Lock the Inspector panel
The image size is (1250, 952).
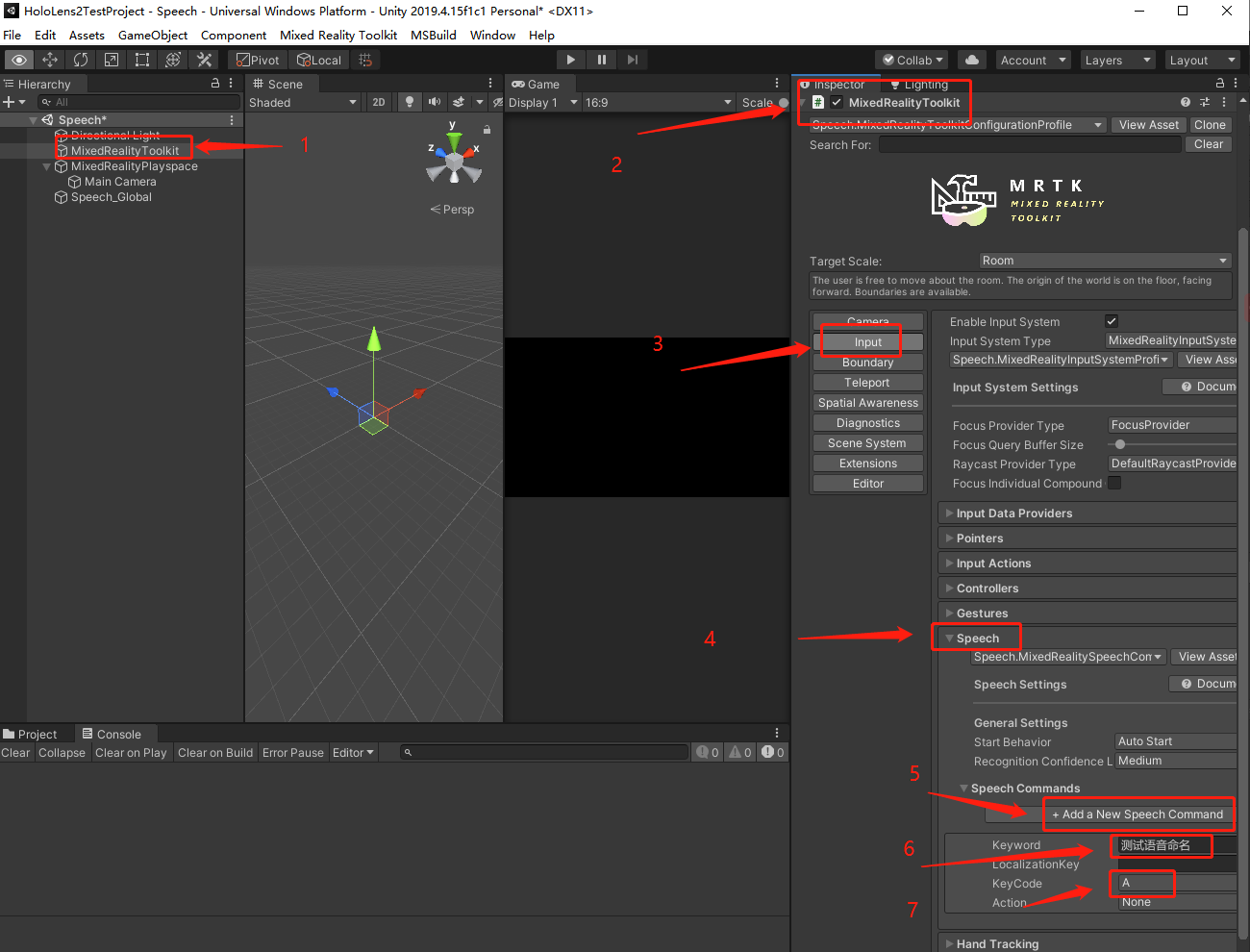coord(1220,84)
